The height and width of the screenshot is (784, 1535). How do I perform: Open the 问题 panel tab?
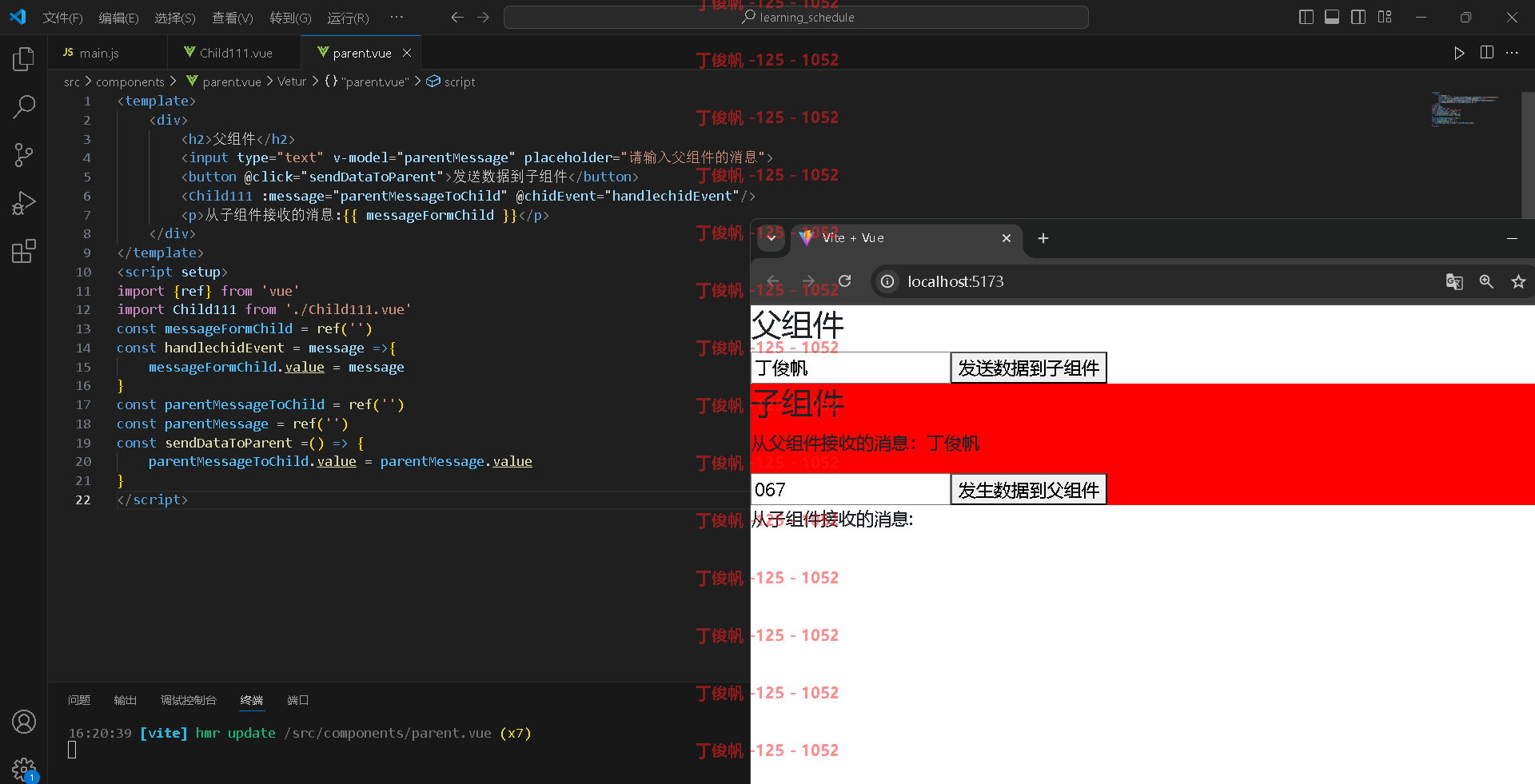pos(79,700)
